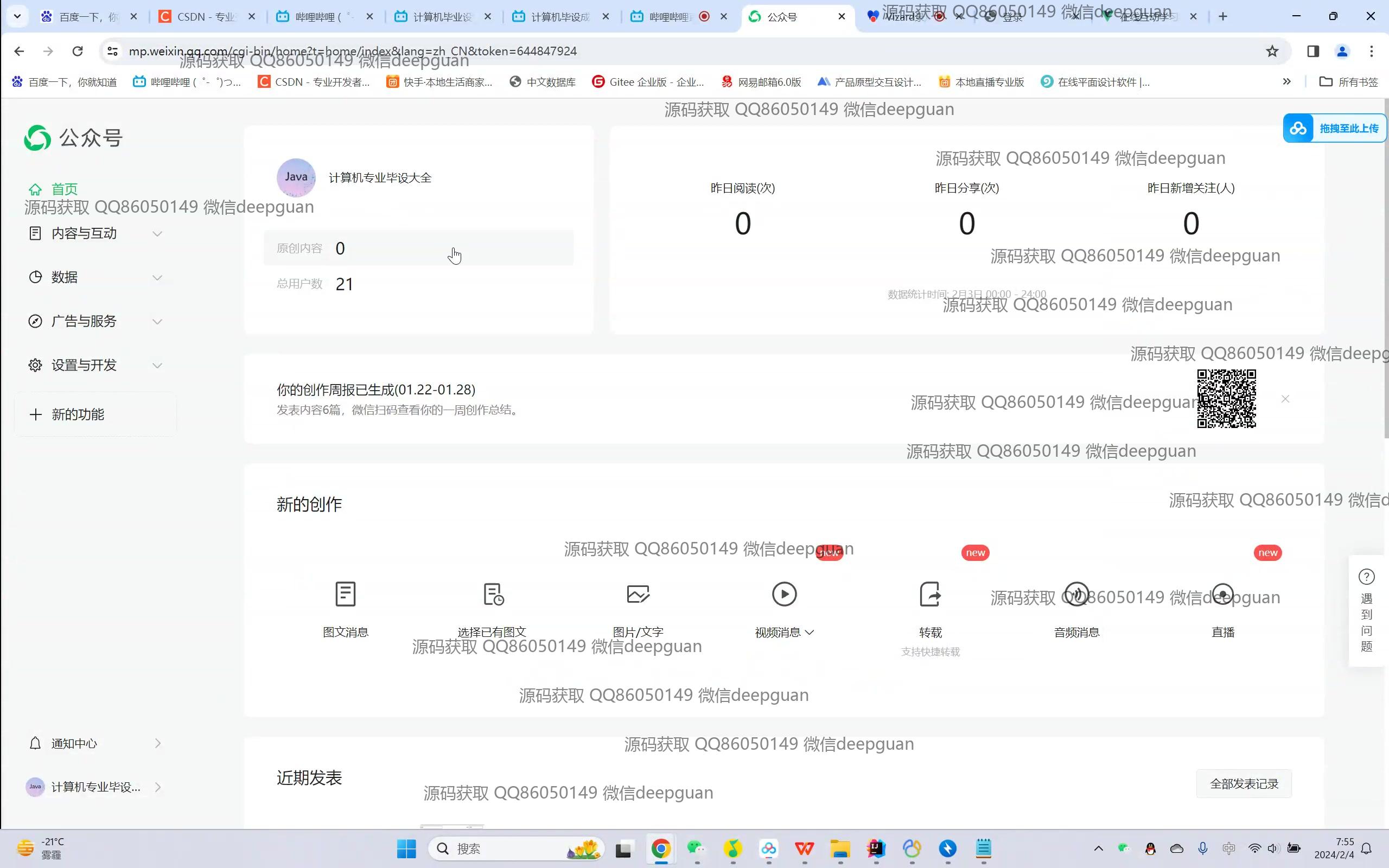Image resolution: width=1389 pixels, height=868 pixels.
Task: Open the weather widget on taskbar
Action: tap(40, 848)
